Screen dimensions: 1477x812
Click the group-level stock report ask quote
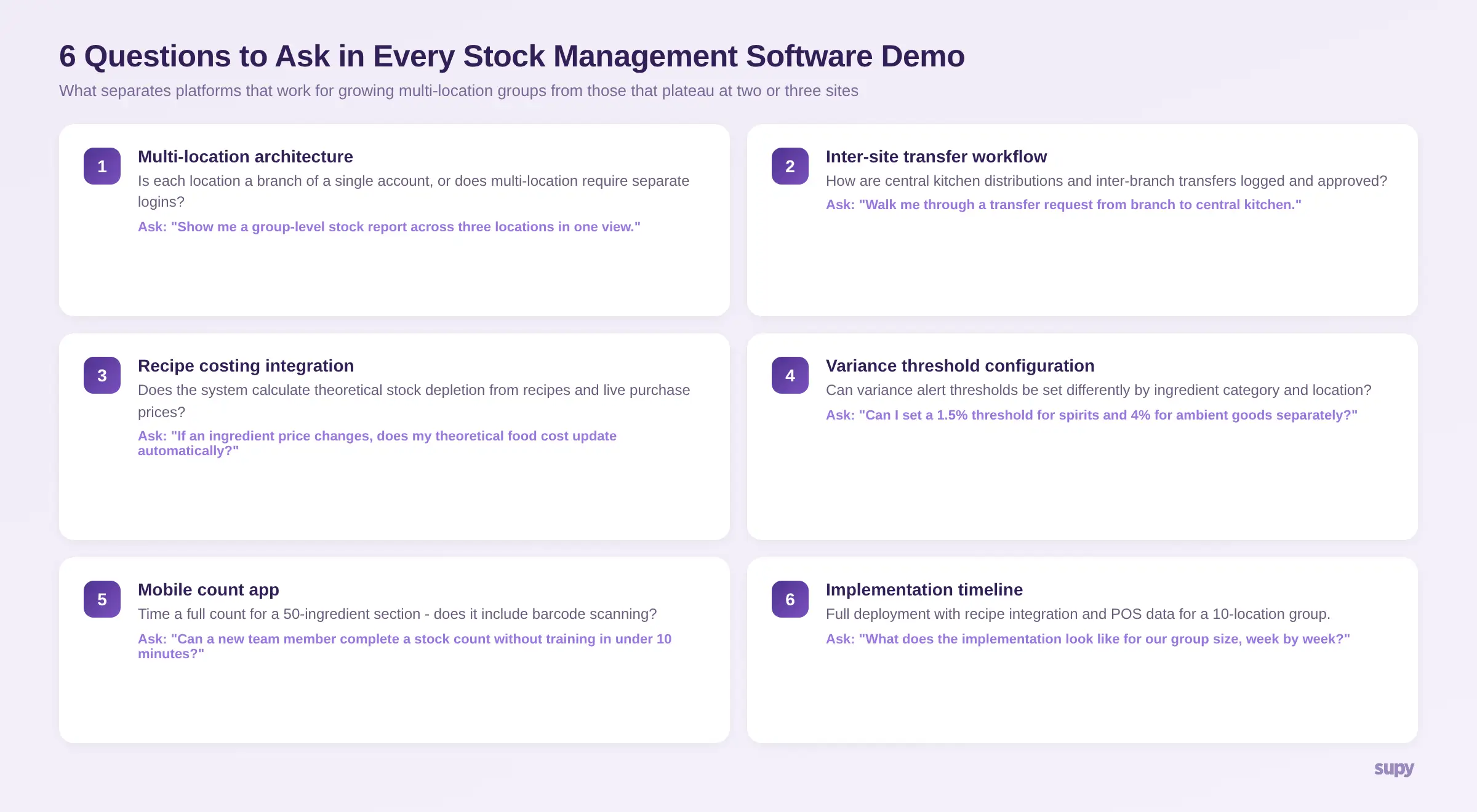point(389,227)
